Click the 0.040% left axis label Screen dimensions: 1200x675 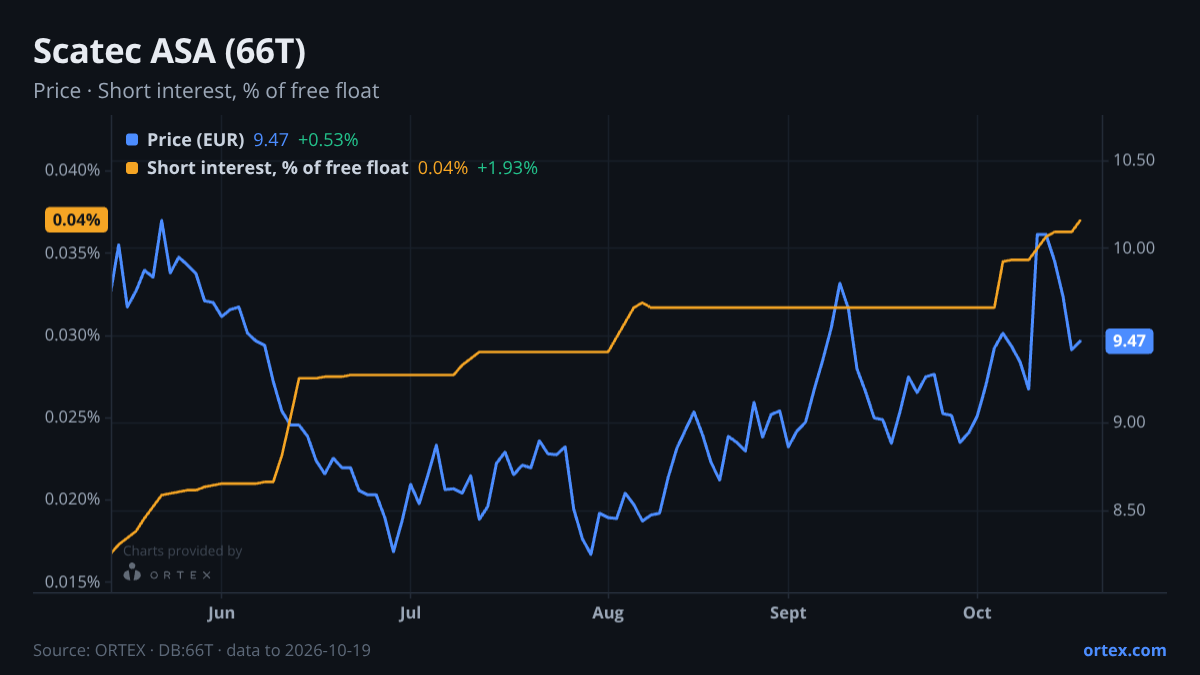[73, 170]
